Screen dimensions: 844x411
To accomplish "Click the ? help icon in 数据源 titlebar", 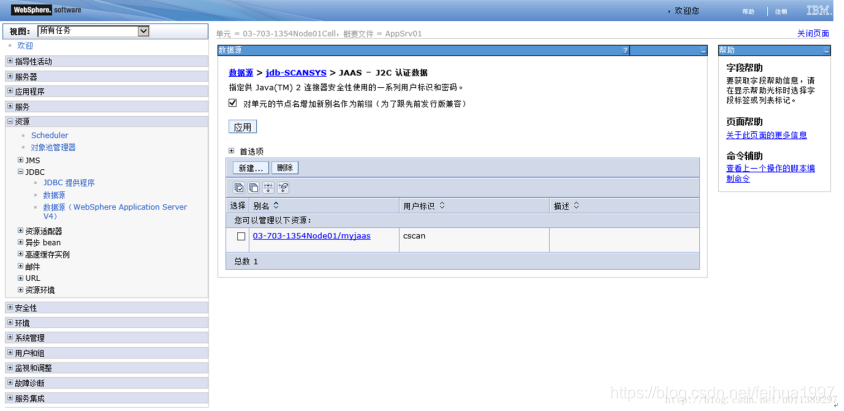I will [625, 51].
